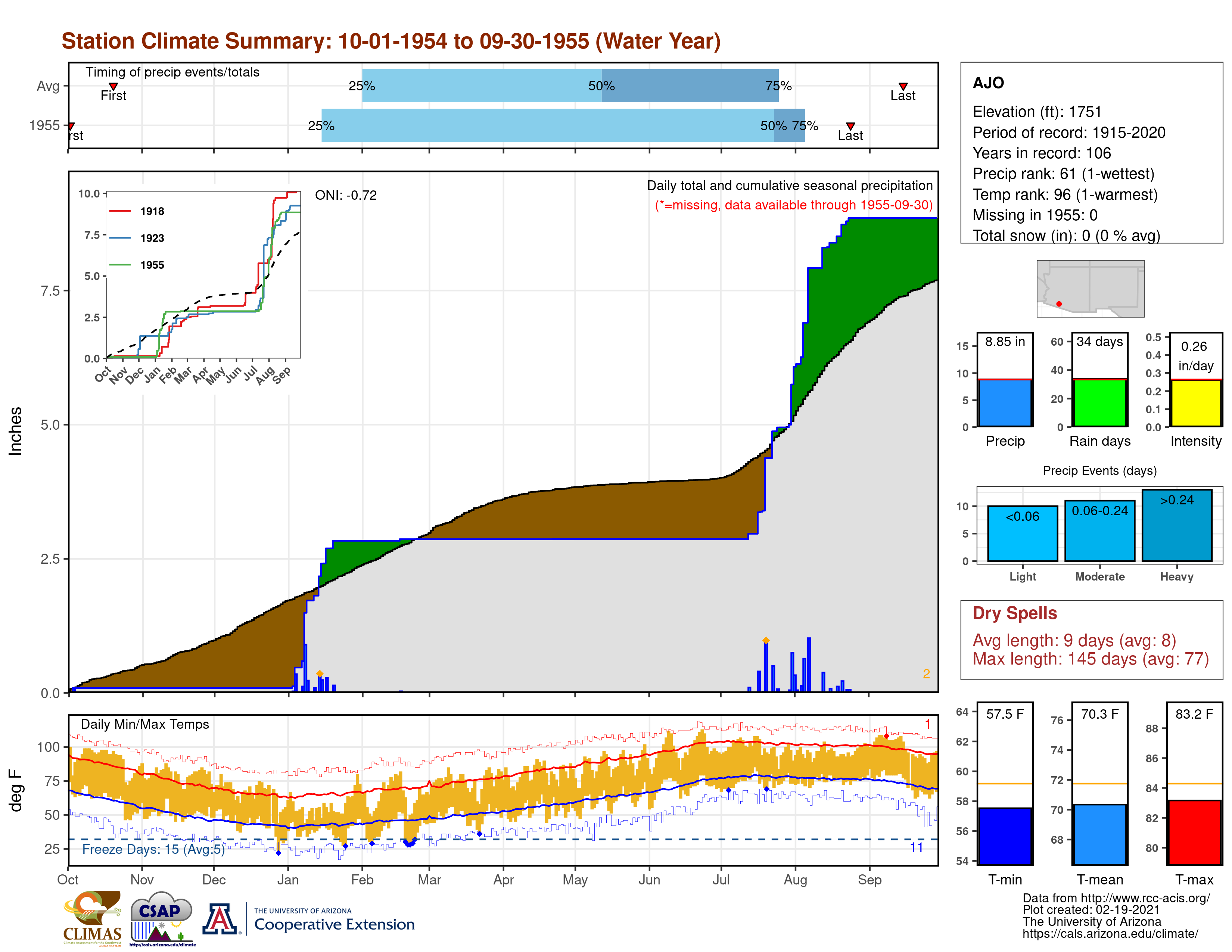Click the Precip Events (days) heading

pyautogui.click(x=1099, y=470)
